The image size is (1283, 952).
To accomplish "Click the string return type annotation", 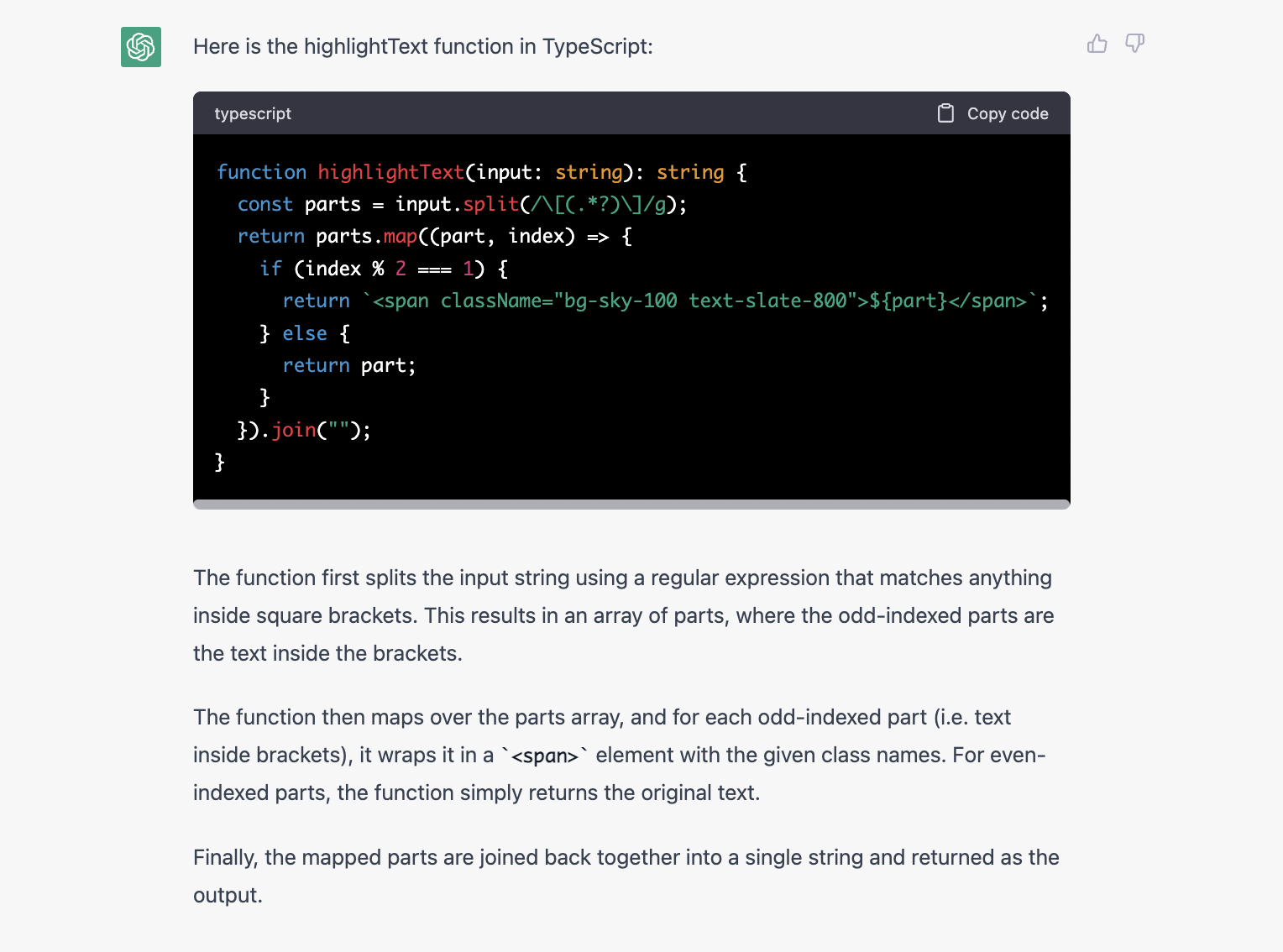I will 690,171.
